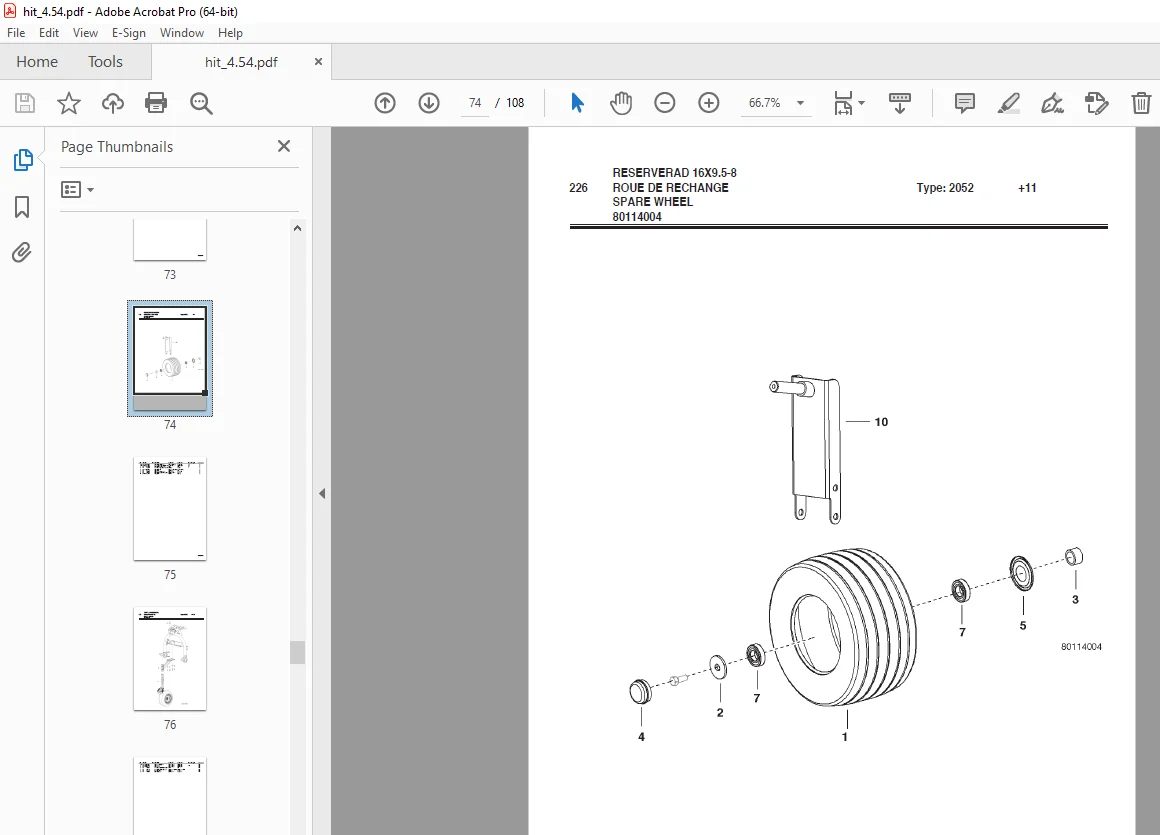Click the 66.7% zoom value field

click(x=765, y=103)
